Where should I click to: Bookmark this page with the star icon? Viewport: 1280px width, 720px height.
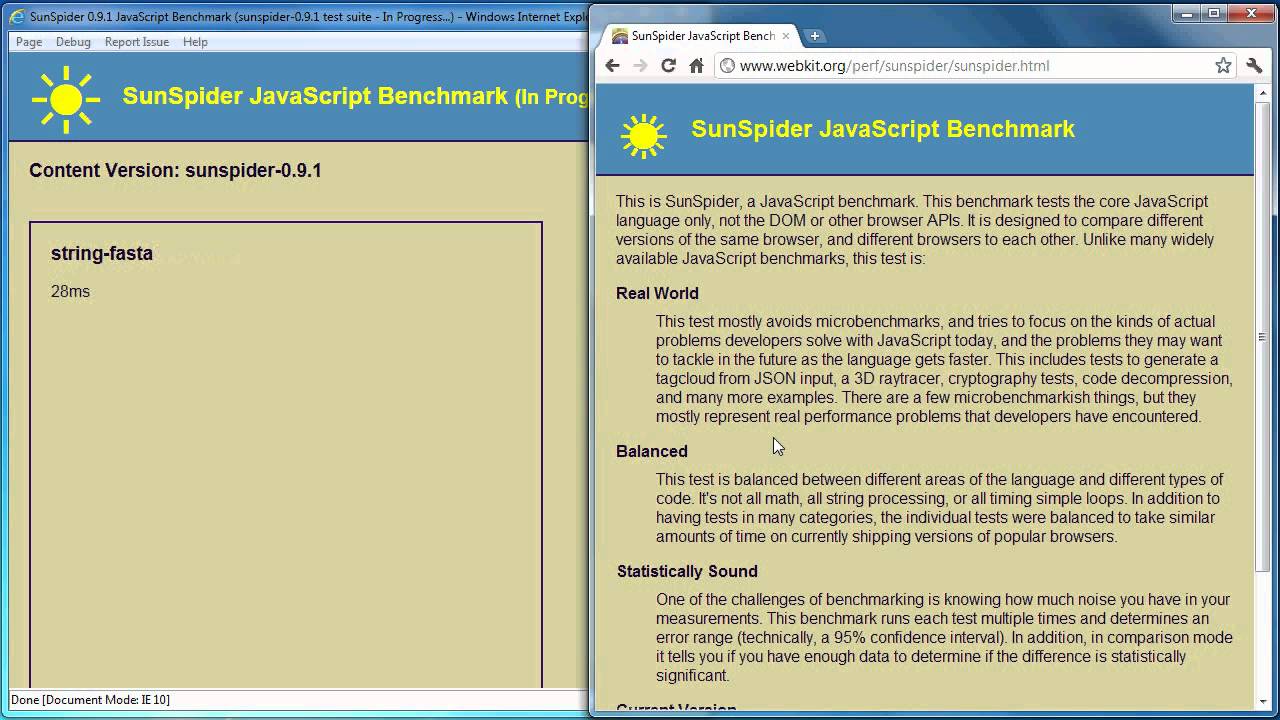[x=1223, y=66]
